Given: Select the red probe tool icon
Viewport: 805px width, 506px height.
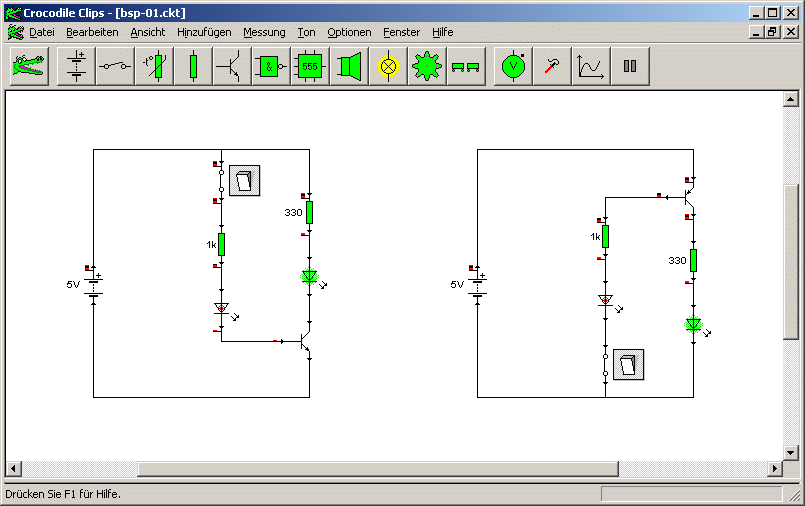Looking at the screenshot, I should tap(552, 66).
